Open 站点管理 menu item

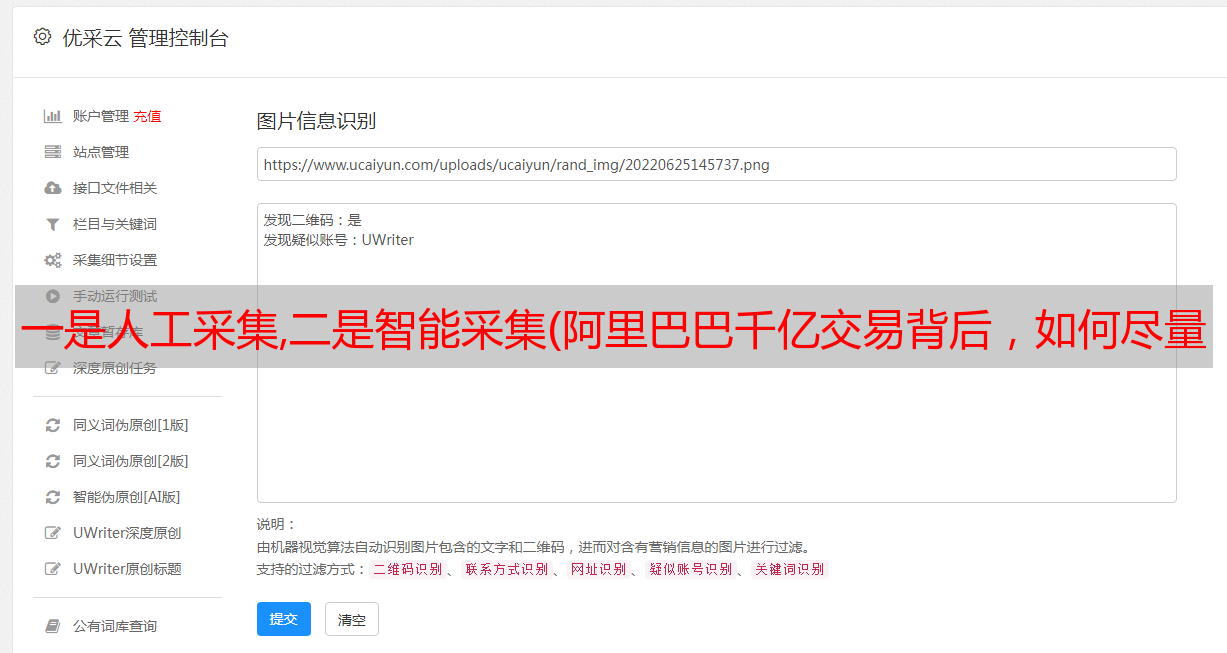[x=101, y=152]
